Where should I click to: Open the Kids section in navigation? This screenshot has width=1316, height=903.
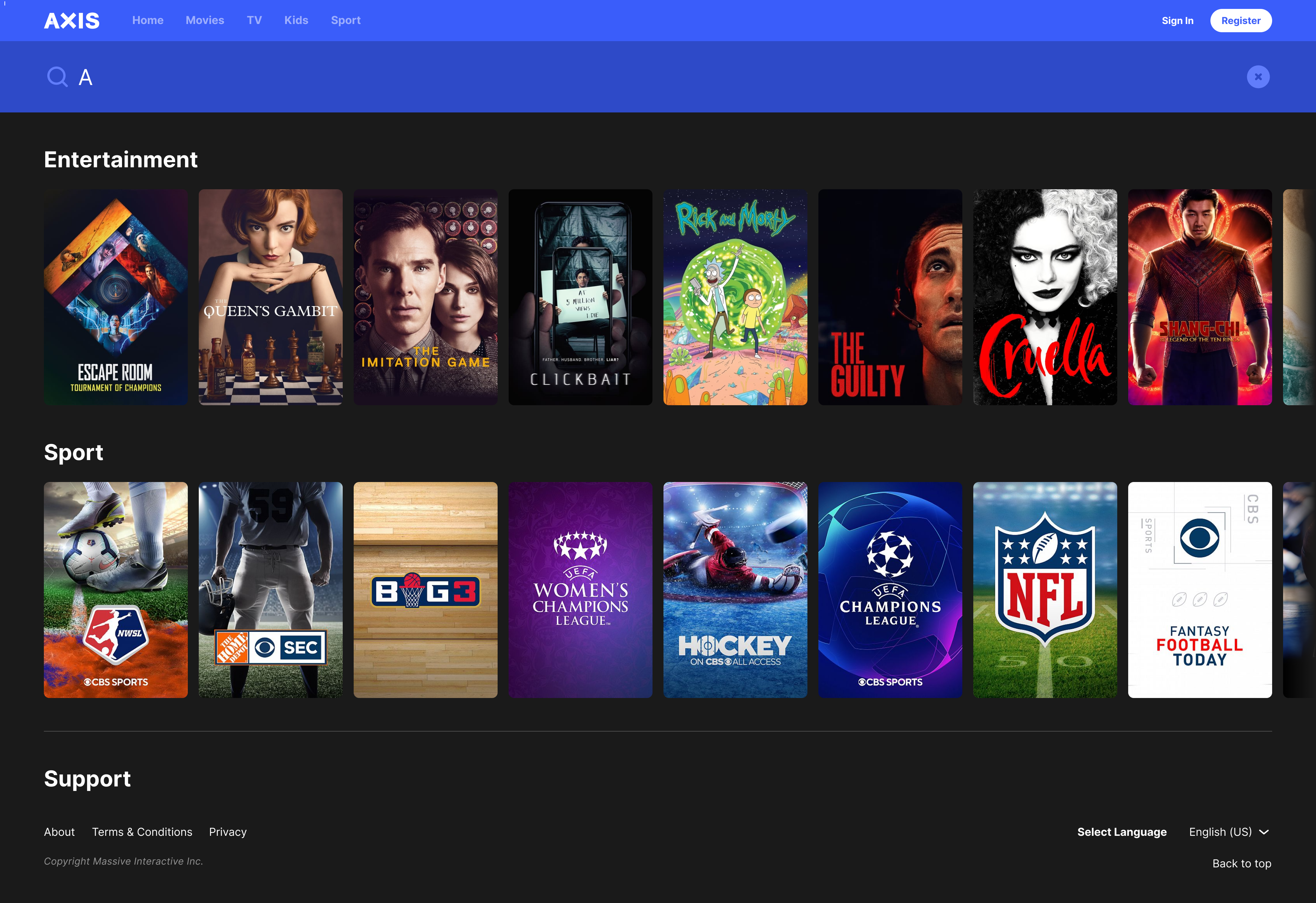click(296, 20)
